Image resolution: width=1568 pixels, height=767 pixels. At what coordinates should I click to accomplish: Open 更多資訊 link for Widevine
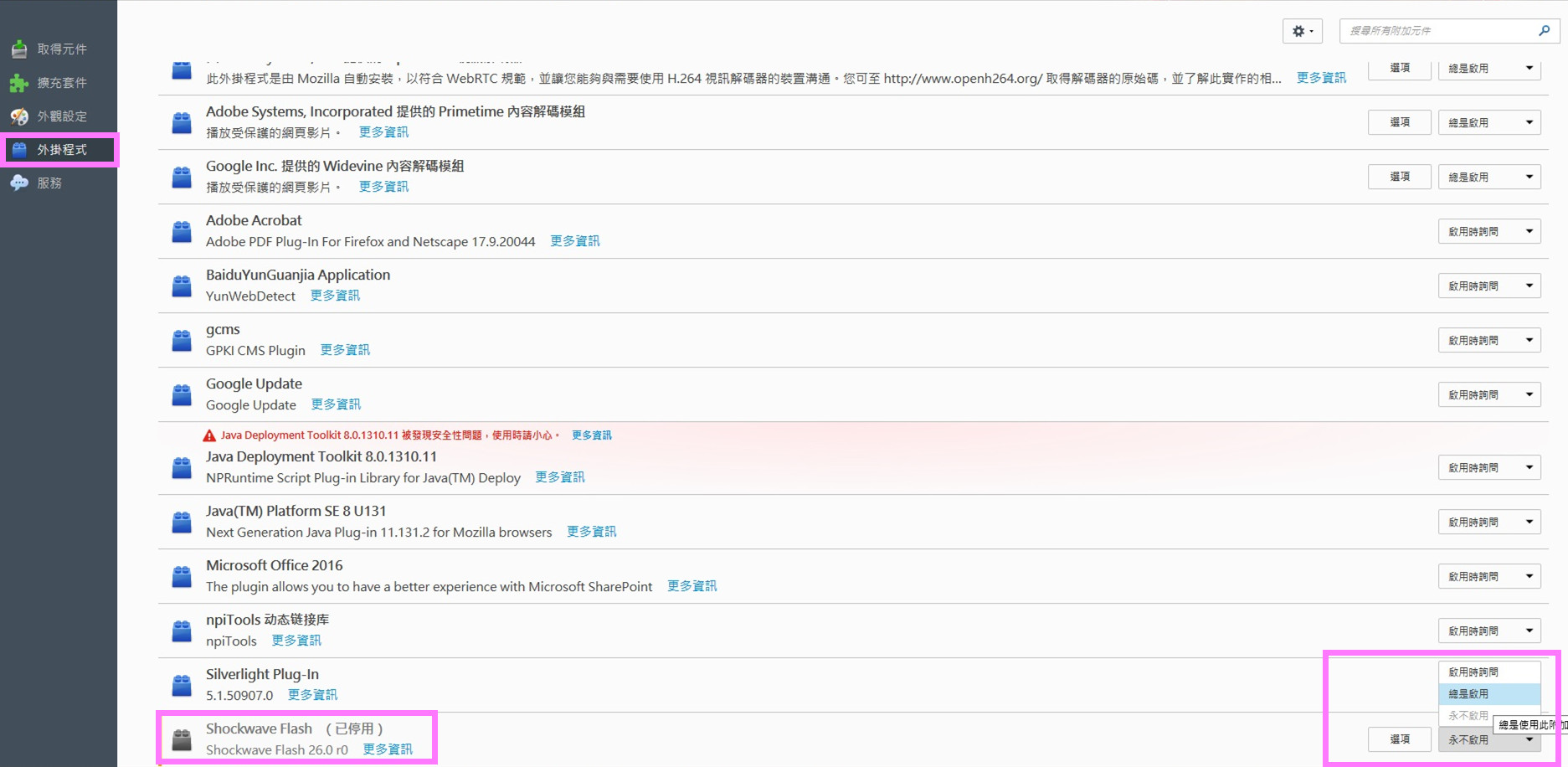383,187
